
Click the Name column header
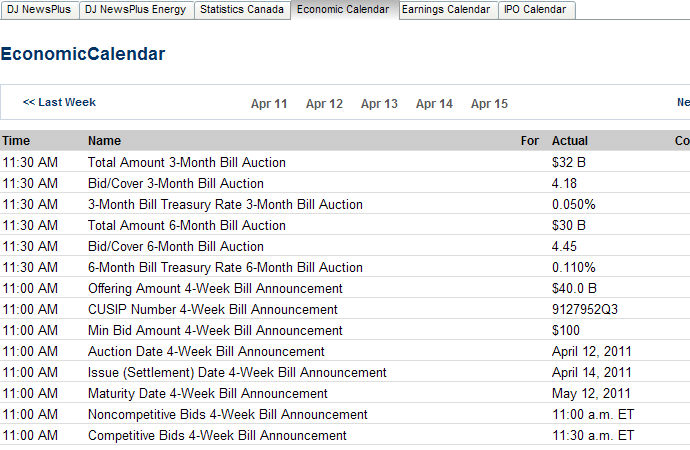point(104,141)
